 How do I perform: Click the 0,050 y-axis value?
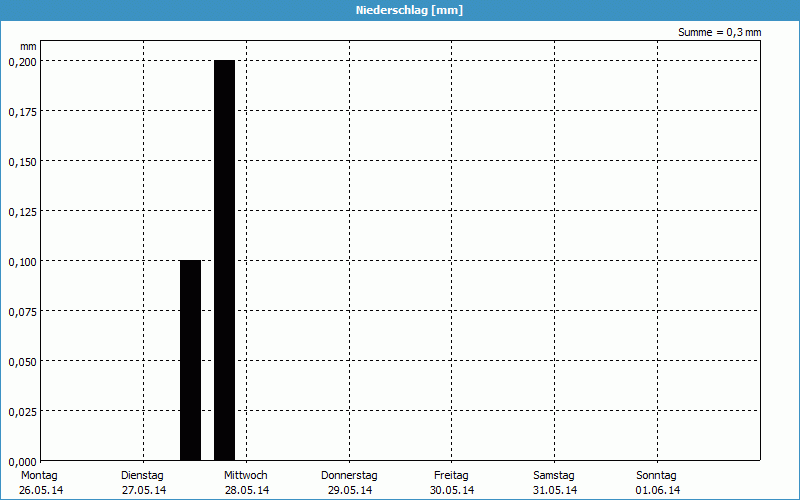pos(22,362)
